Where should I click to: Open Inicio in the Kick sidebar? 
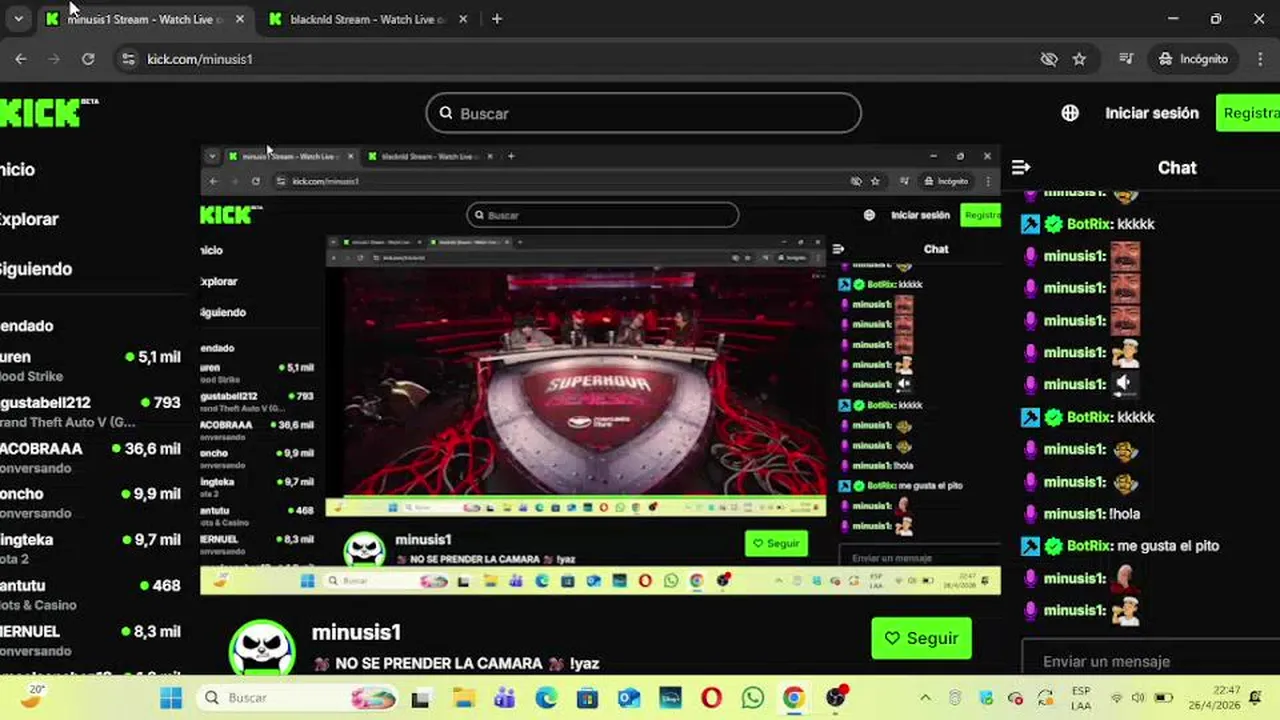18,169
